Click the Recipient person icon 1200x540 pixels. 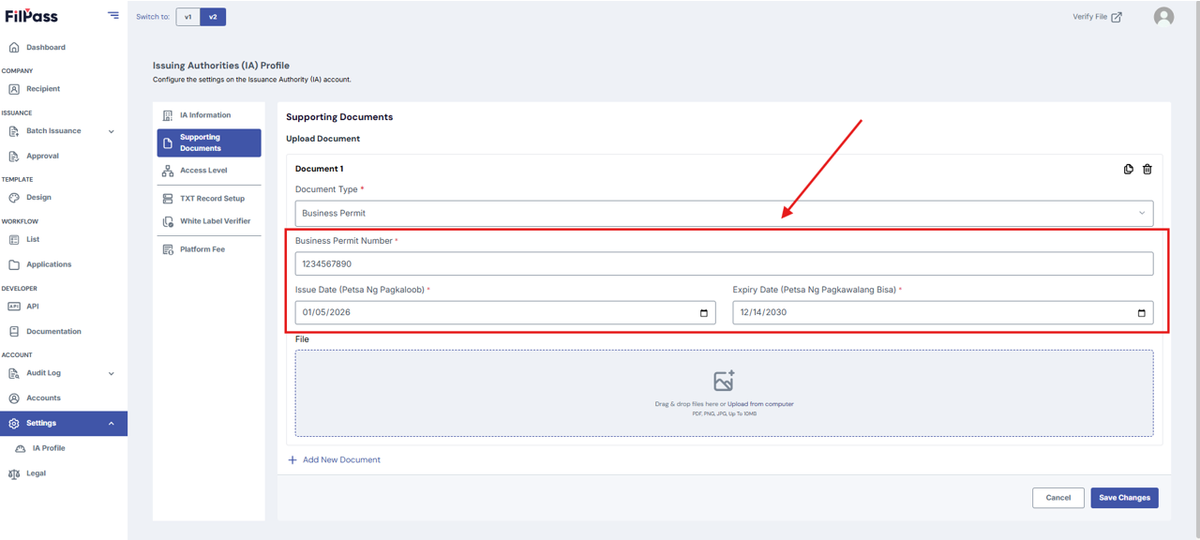point(14,89)
